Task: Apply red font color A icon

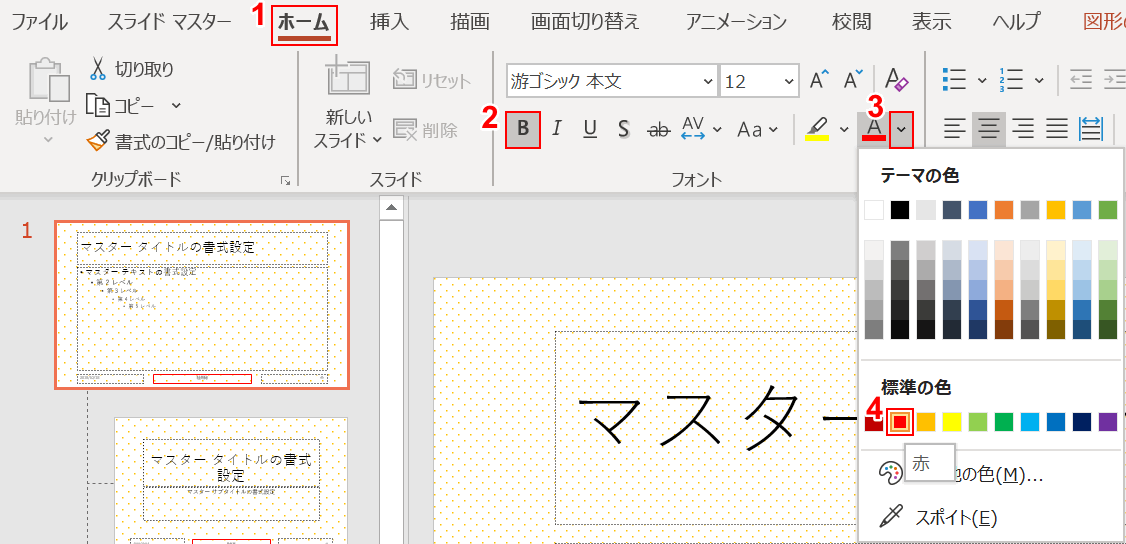Action: [873, 129]
